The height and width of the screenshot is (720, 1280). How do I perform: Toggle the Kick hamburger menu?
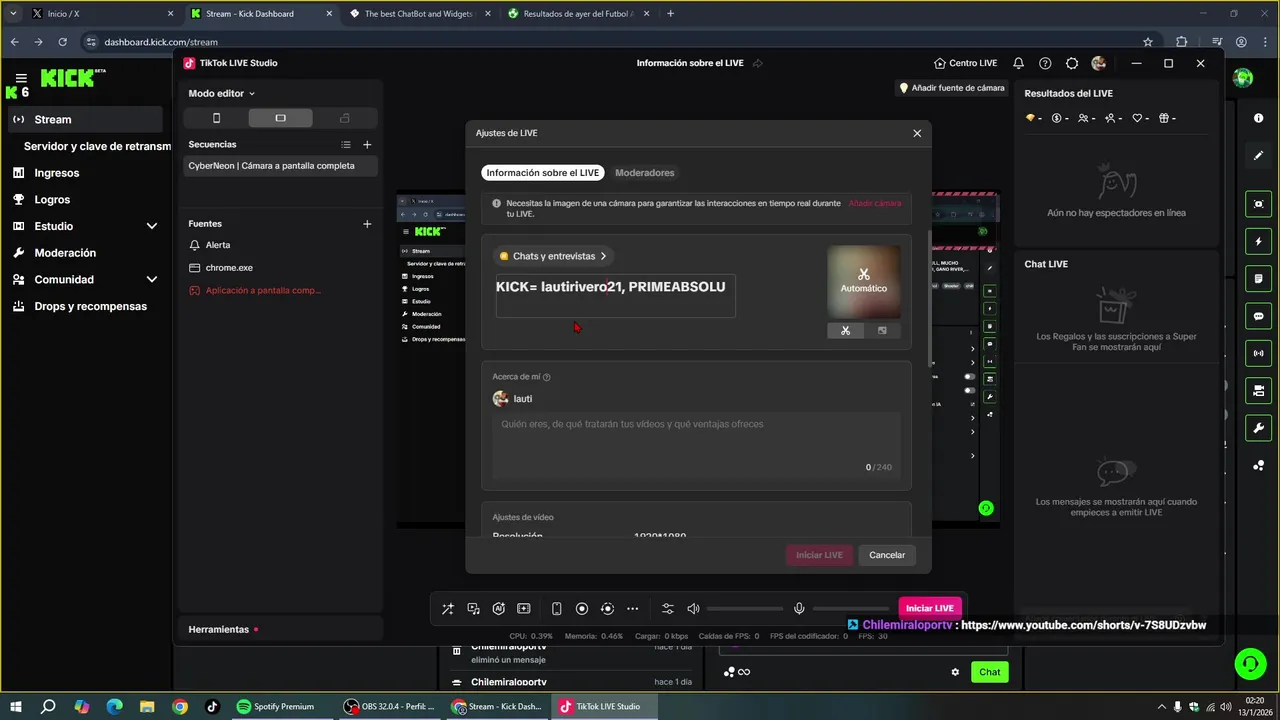coord(21,78)
